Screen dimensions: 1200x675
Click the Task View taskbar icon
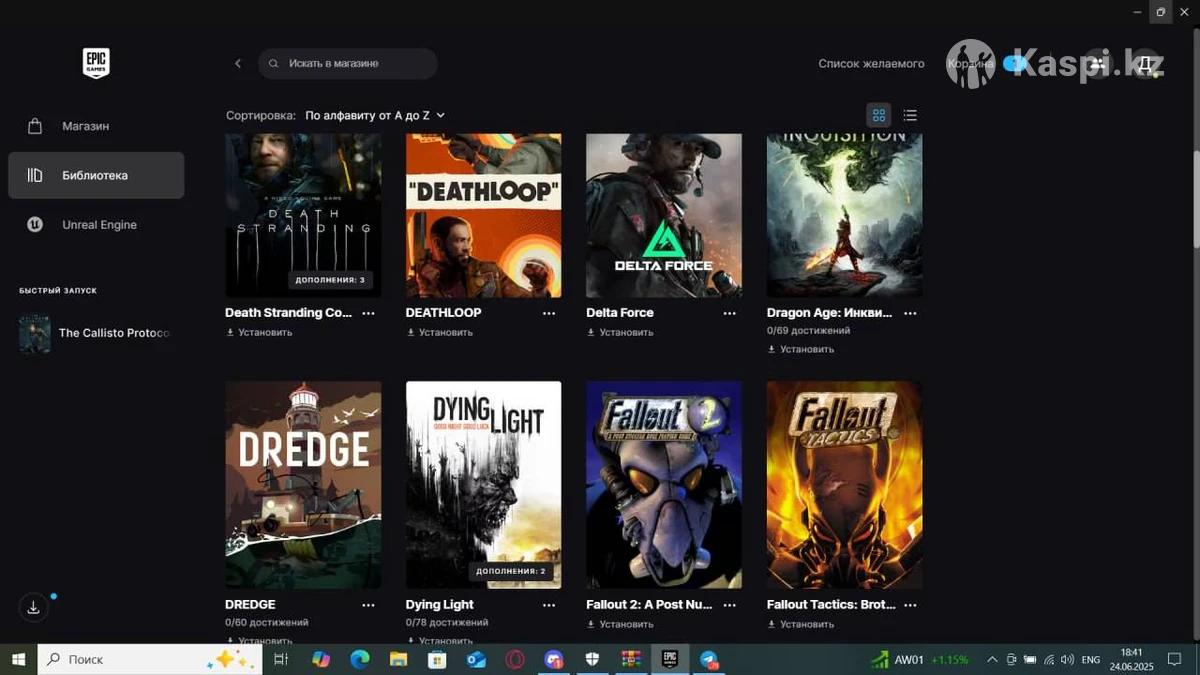(x=281, y=659)
